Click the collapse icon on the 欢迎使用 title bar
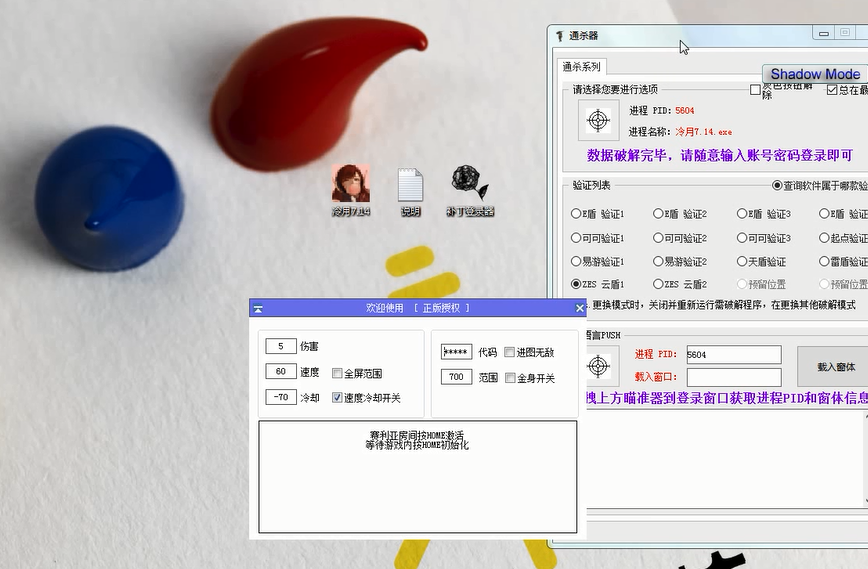Image resolution: width=868 pixels, height=569 pixels. [x=258, y=309]
